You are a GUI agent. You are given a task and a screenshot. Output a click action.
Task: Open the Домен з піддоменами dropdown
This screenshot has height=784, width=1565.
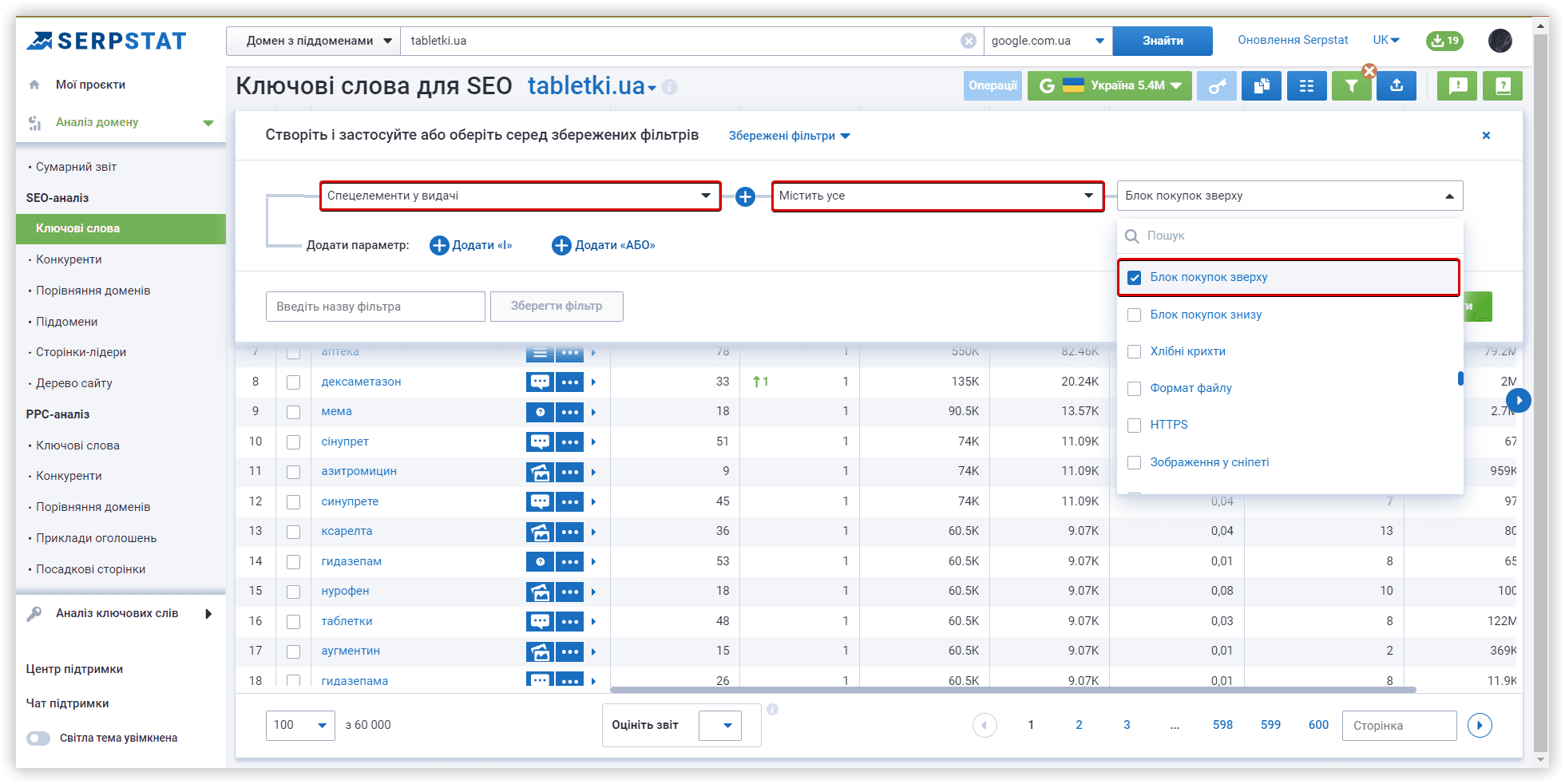(313, 41)
